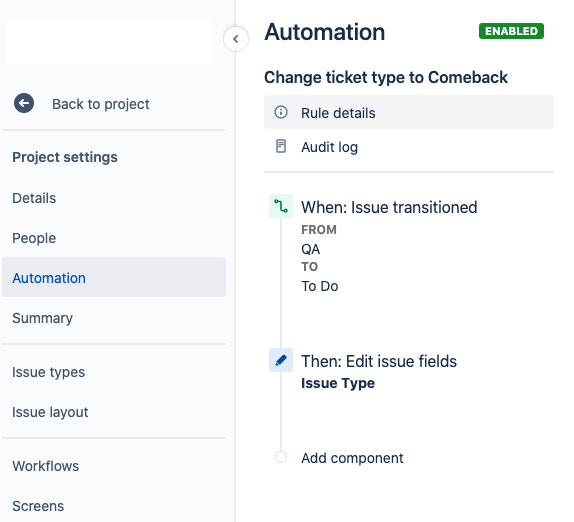Click the ENABLED status badge
Screen dimensions: 574x522
[511, 31]
